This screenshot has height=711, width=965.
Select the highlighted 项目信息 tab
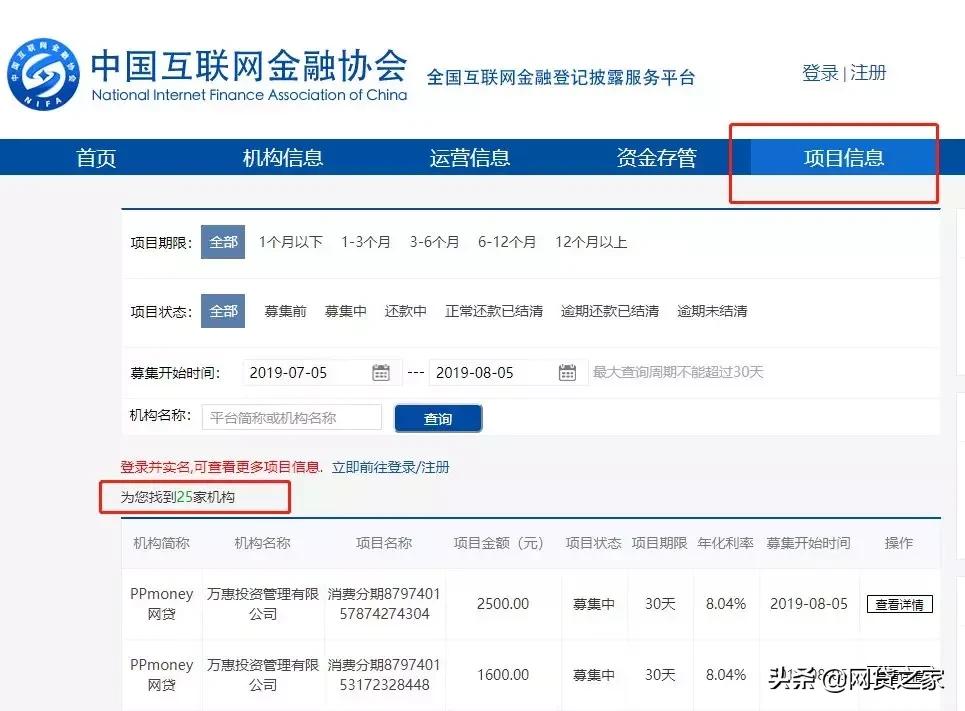(x=845, y=157)
